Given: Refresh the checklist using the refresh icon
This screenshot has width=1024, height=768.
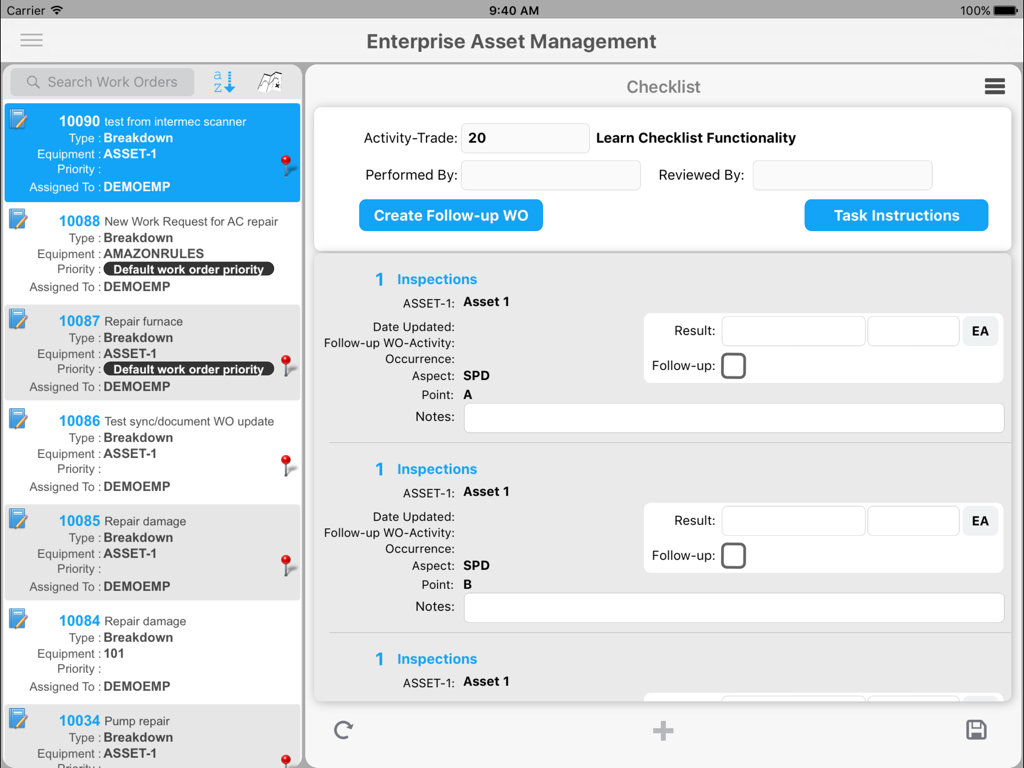Looking at the screenshot, I should [343, 730].
